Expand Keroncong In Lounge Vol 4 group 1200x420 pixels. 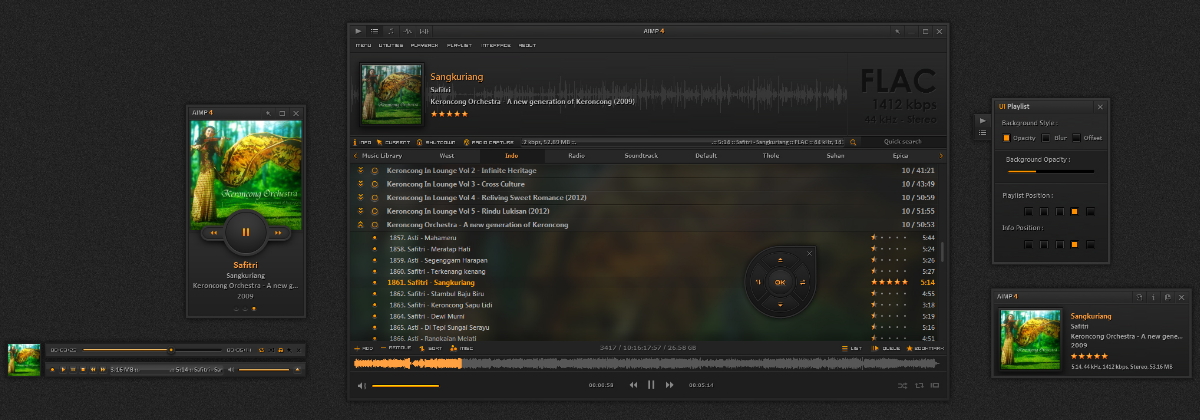(360, 198)
